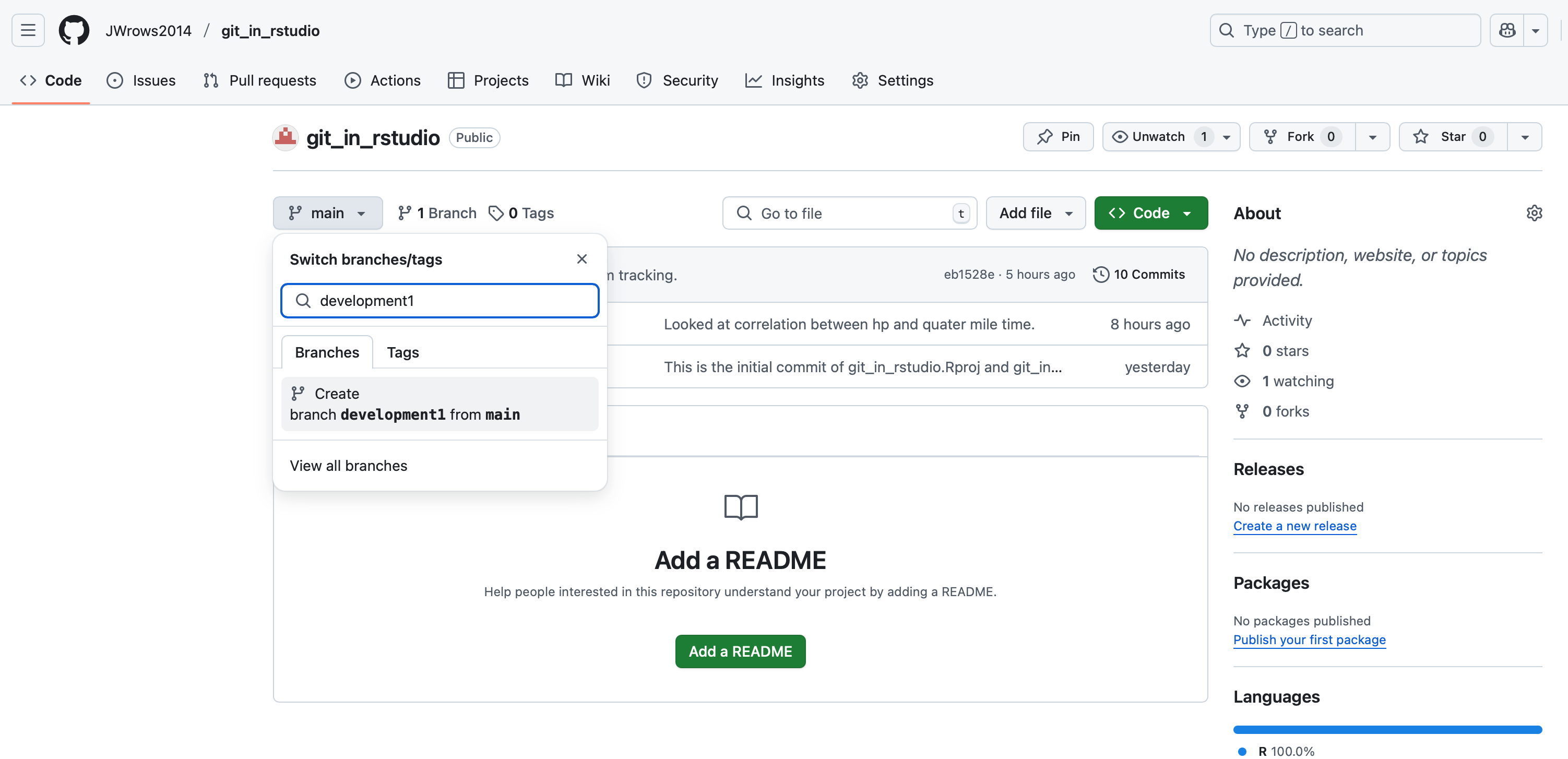Switch to the Tags tab

click(x=402, y=352)
